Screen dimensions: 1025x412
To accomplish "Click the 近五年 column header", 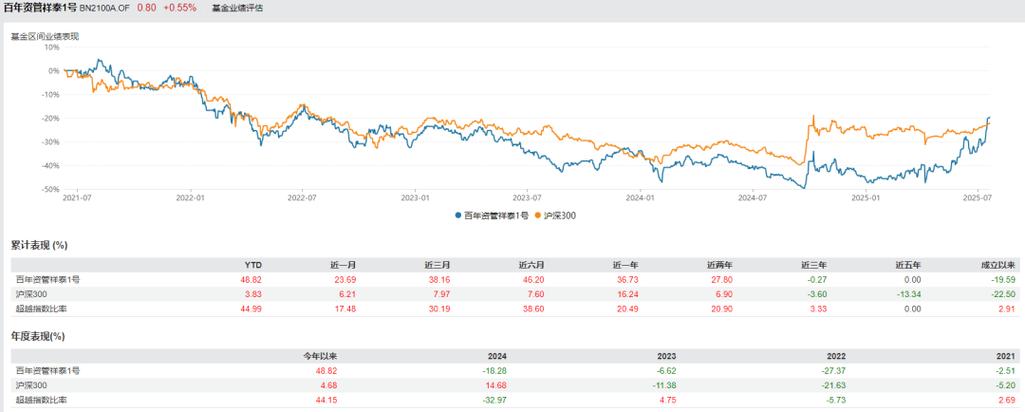I will [x=908, y=266].
